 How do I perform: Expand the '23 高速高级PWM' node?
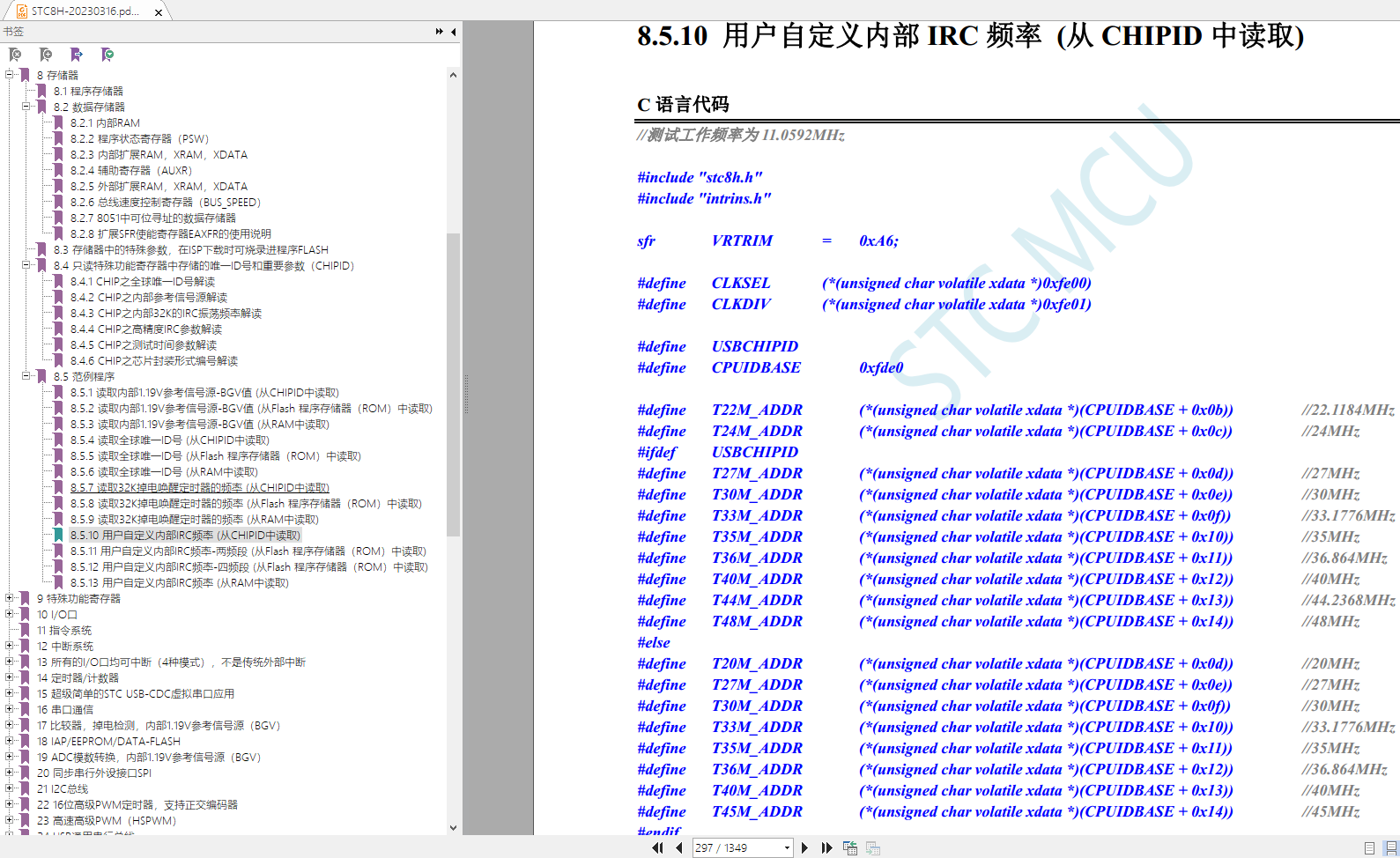(x=9, y=819)
